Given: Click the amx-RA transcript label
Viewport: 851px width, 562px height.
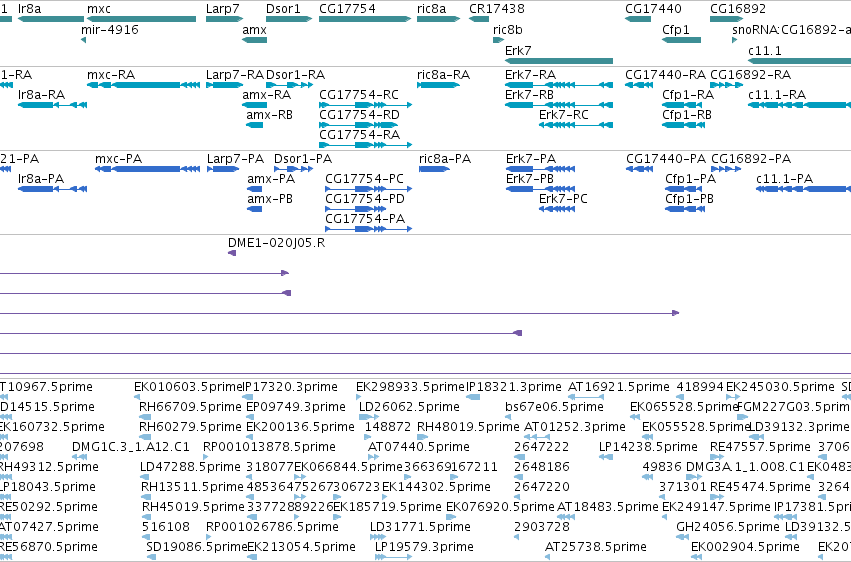Looking at the screenshot, I should point(266,94).
